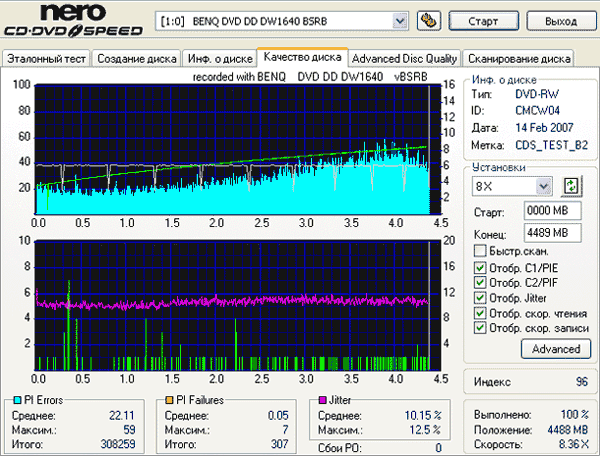Click the yellow PI Failures color swatch
600x456 pixels.
point(173,400)
